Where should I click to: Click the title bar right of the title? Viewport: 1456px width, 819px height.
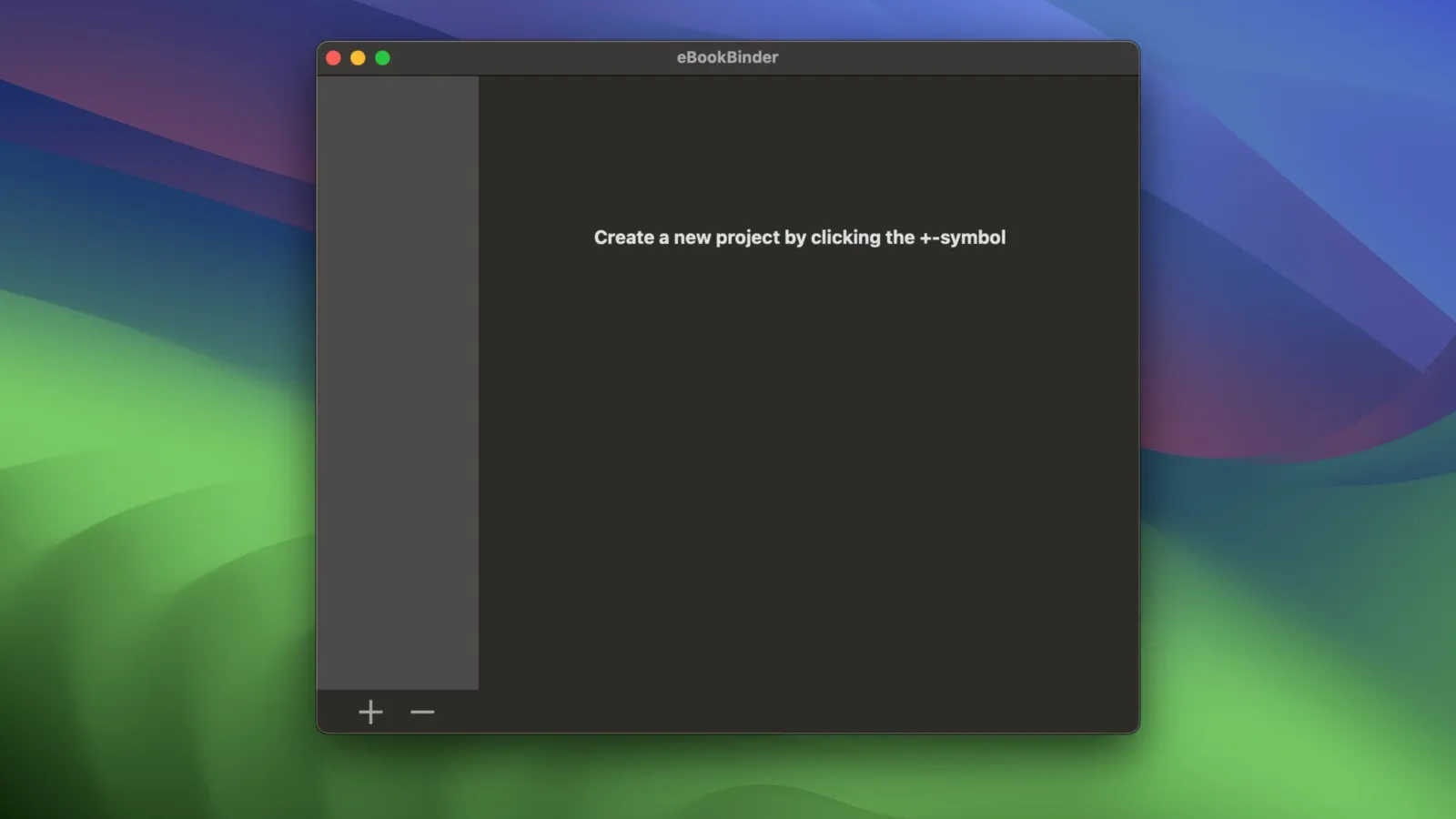pyautogui.click(x=955, y=57)
